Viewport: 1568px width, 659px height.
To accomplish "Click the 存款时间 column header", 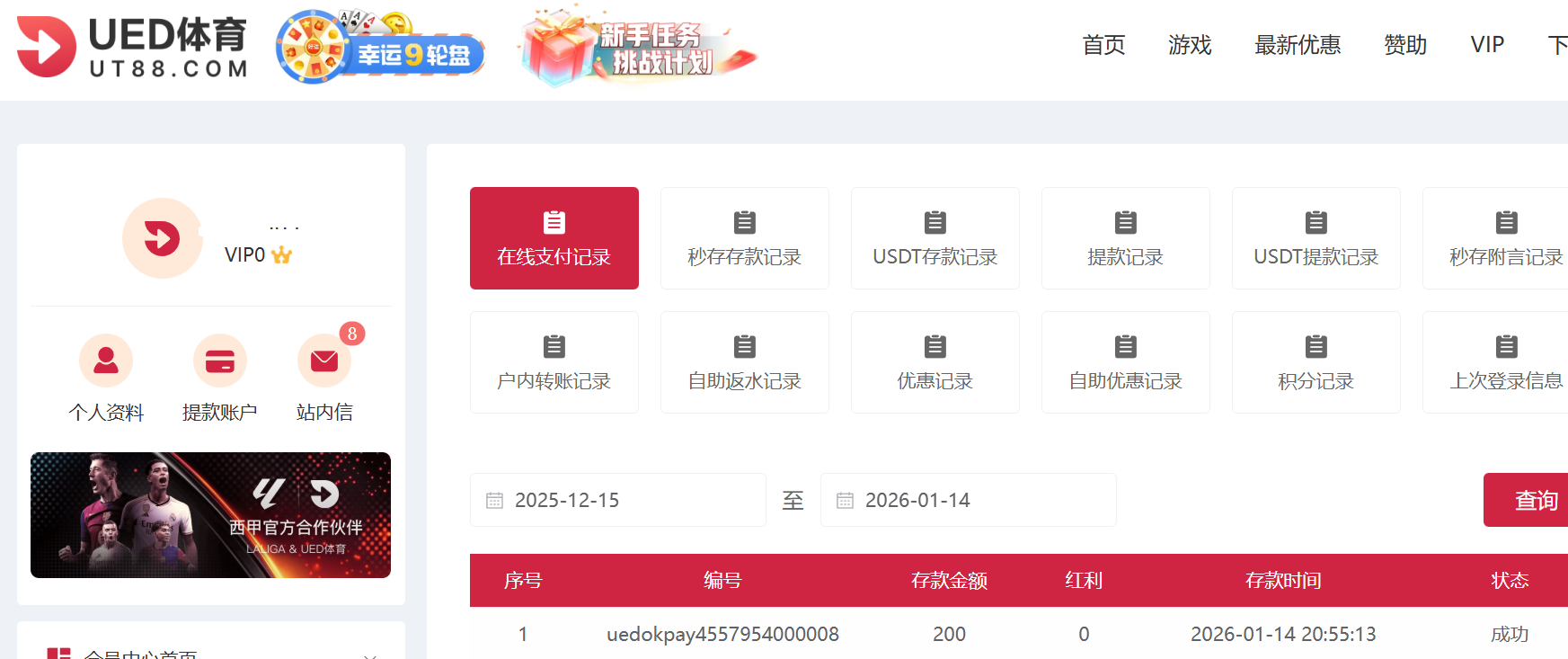I will tap(1283, 581).
